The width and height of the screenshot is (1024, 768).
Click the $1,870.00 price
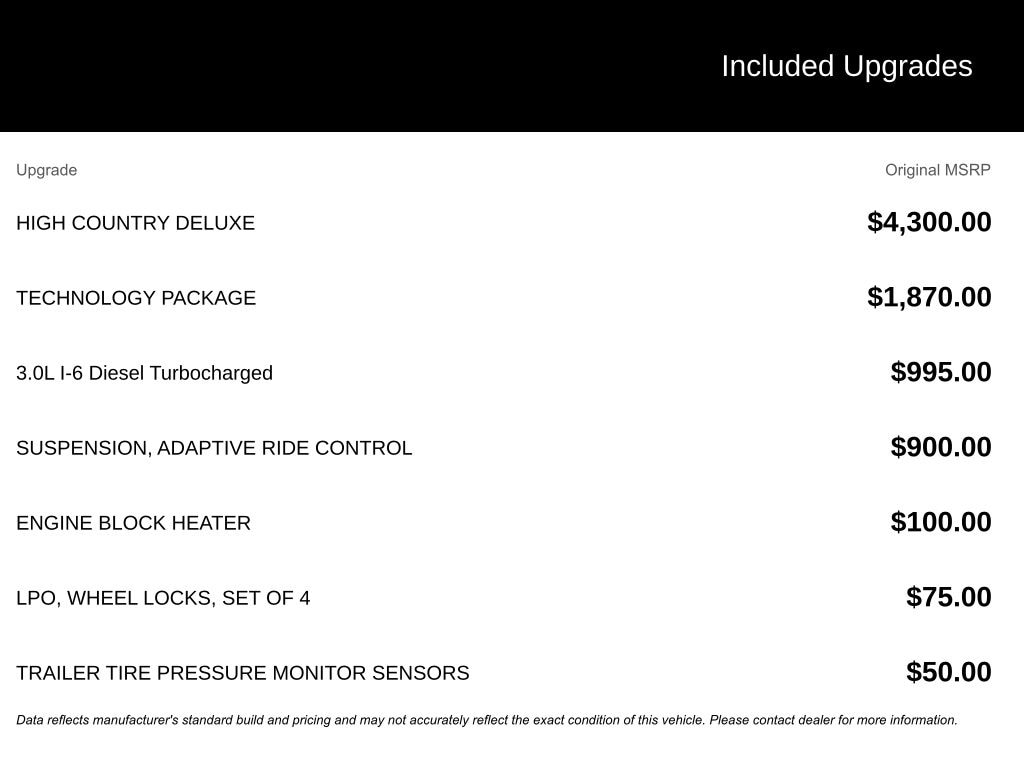coord(929,297)
